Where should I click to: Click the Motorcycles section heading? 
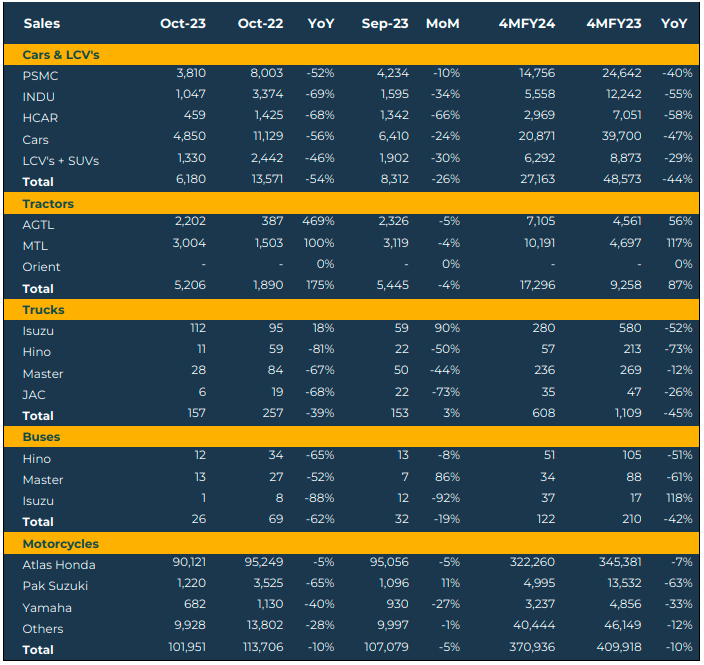61,544
